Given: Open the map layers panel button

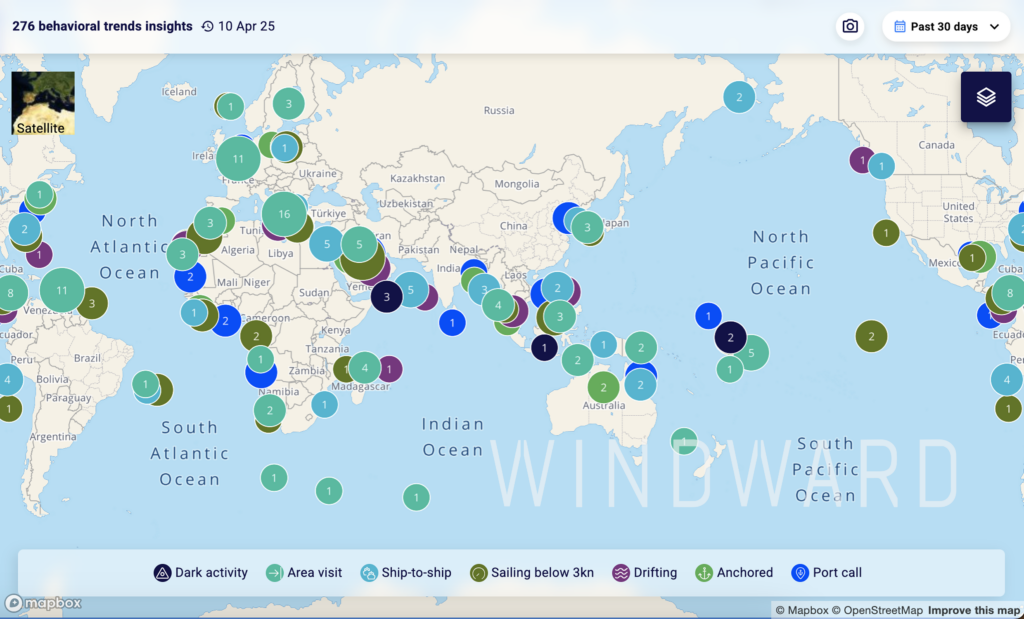Looking at the screenshot, I should 985,97.
